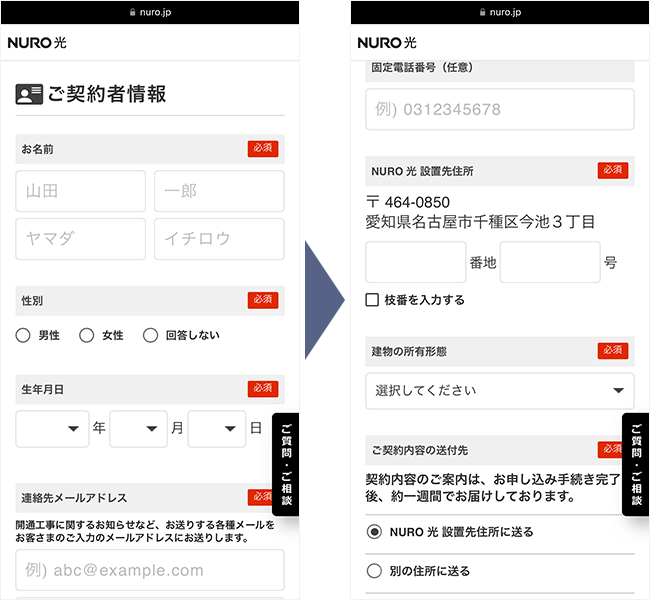Image resolution: width=650 pixels, height=600 pixels.
Task: Focus the given name field 一郎
Action: [219, 191]
